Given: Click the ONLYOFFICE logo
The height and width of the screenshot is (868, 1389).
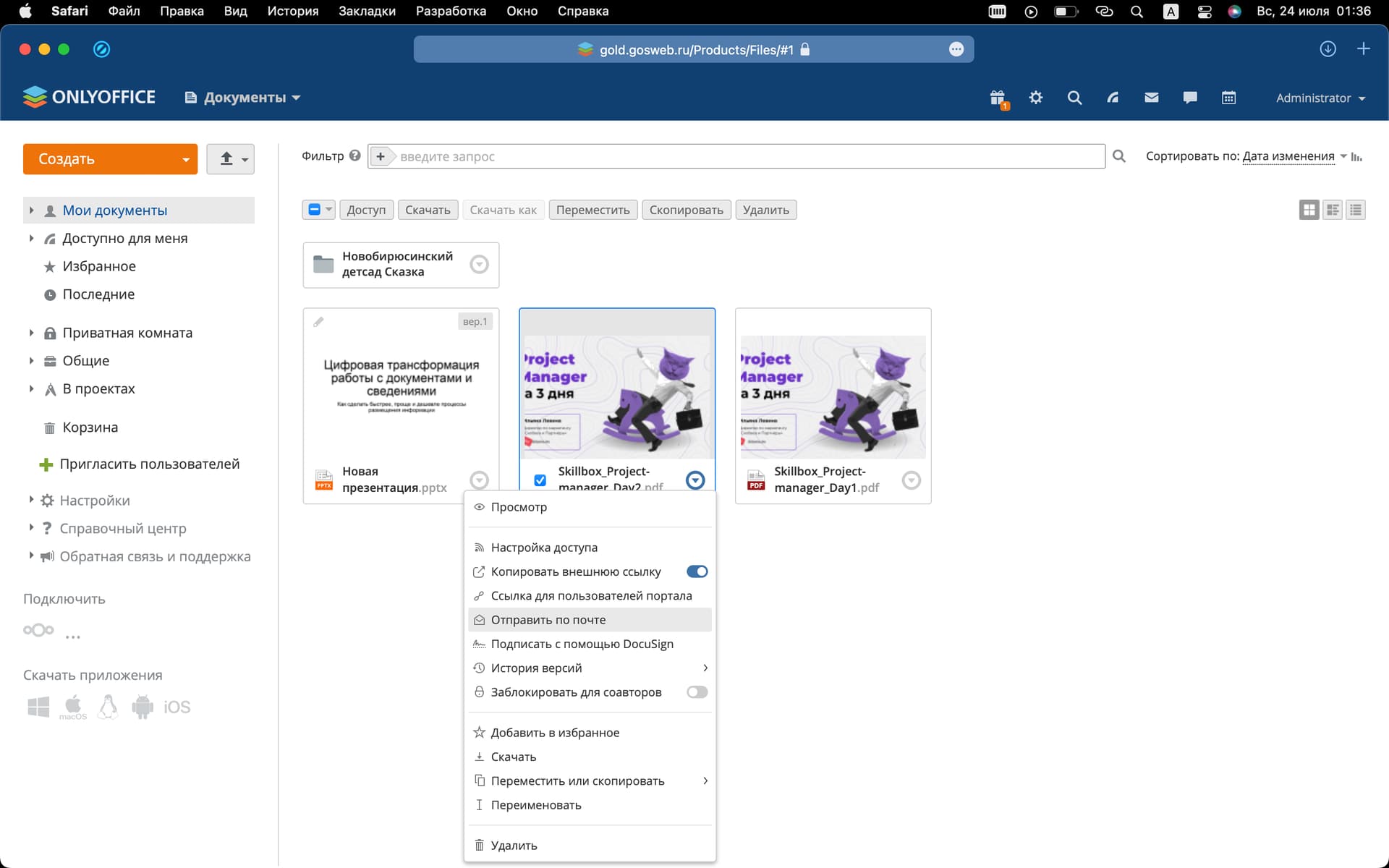Looking at the screenshot, I should click(89, 97).
